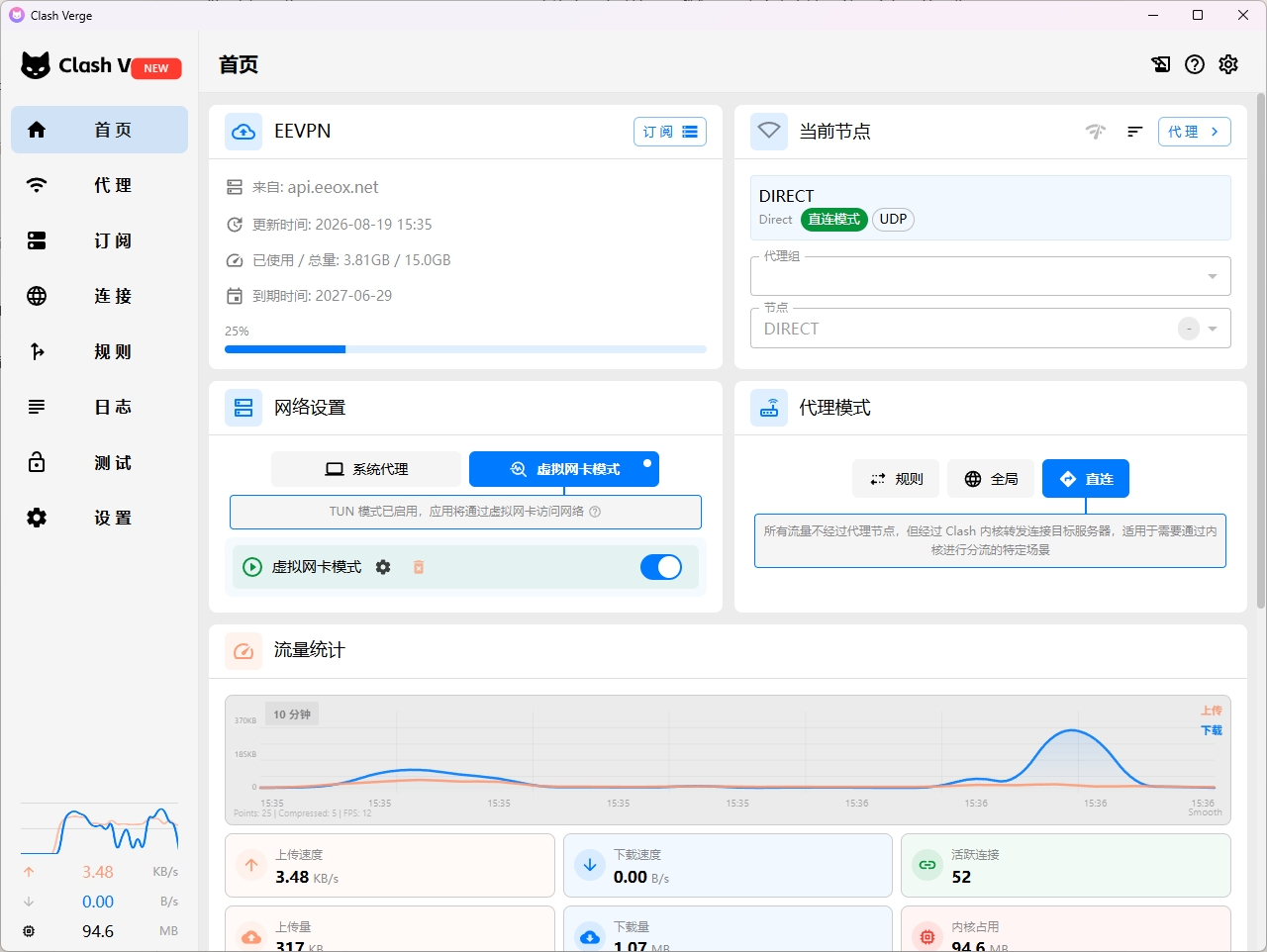Viewport: 1267px width, 952px height.
Task: Click the kernel memory chip icon in sidebar
Action: [x=29, y=931]
